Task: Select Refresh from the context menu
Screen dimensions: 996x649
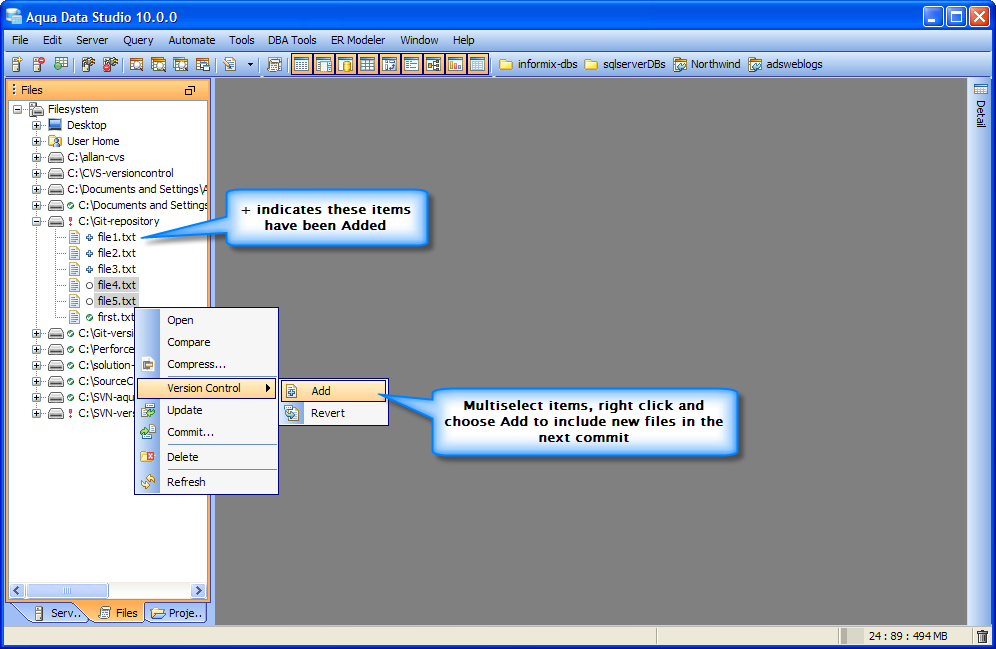Action: (206, 482)
